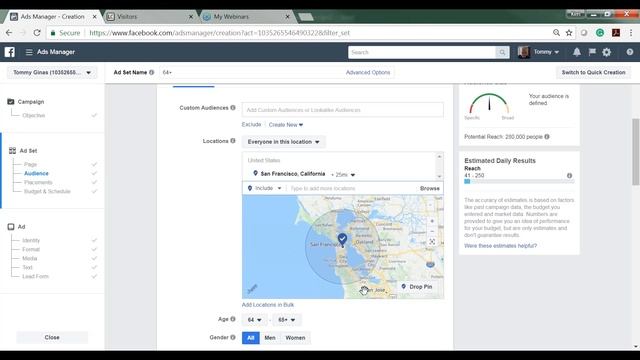Open the Create New dropdown
The image size is (640, 360).
[x=286, y=125]
